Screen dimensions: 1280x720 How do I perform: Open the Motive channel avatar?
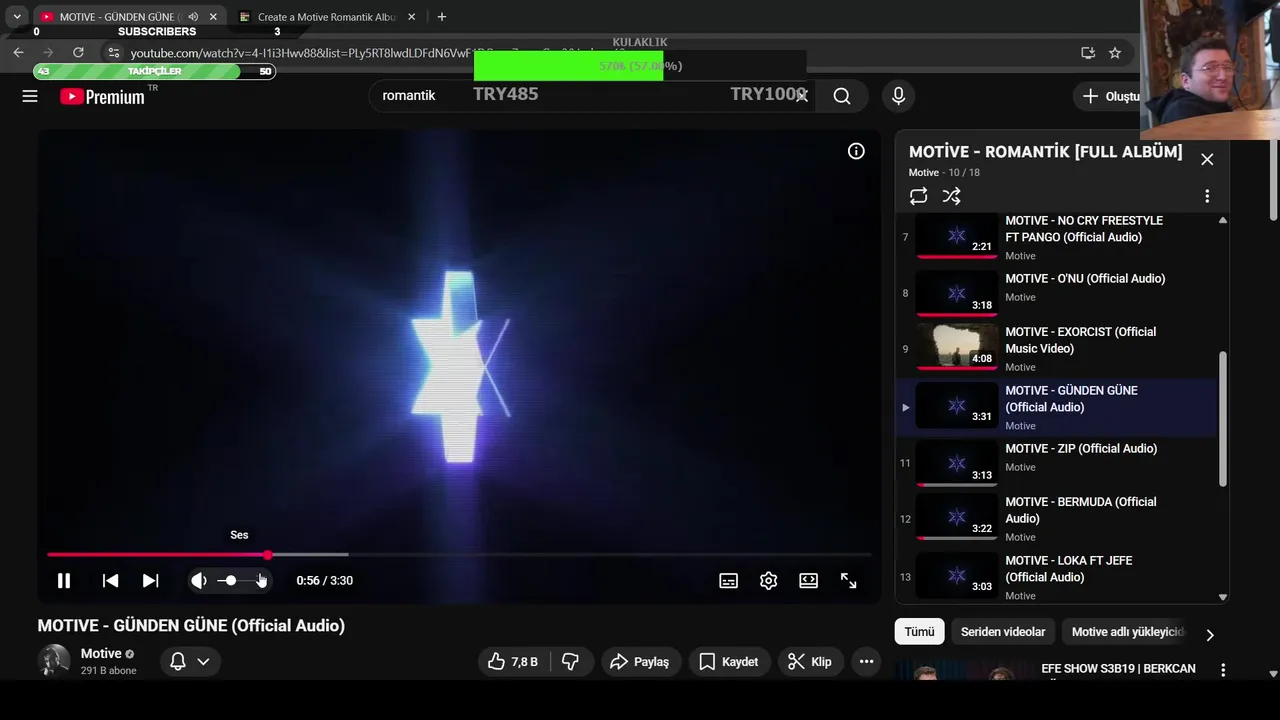point(54,661)
